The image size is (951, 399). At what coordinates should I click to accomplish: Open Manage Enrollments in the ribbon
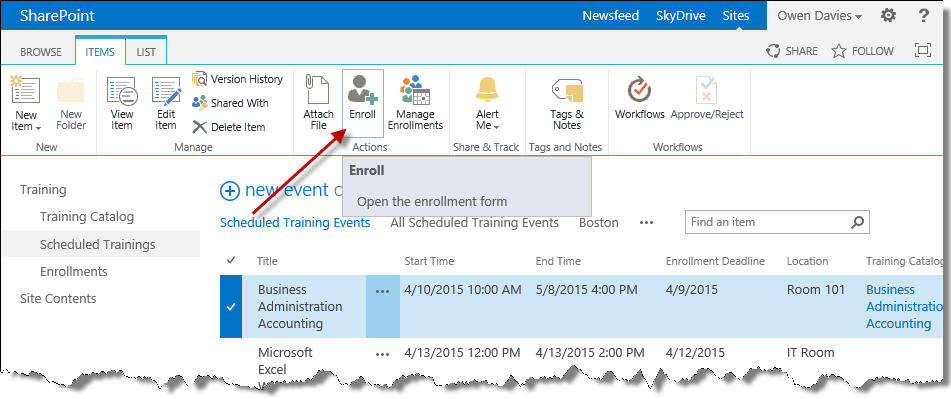pos(415,103)
